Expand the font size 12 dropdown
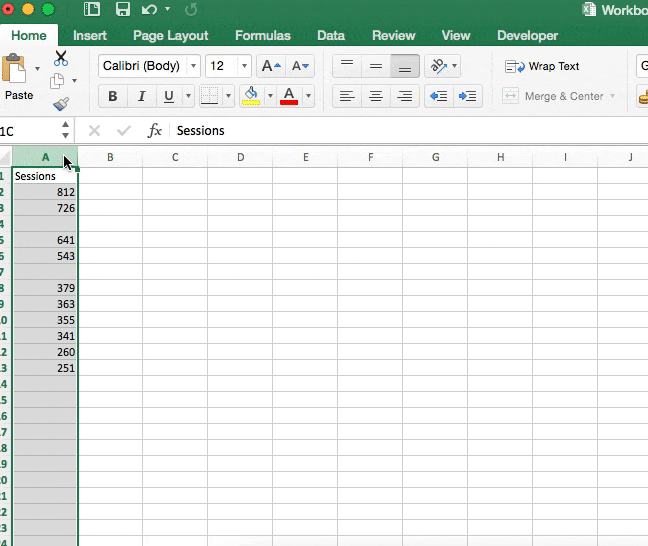Image resolution: width=648 pixels, height=546 pixels. coord(243,66)
